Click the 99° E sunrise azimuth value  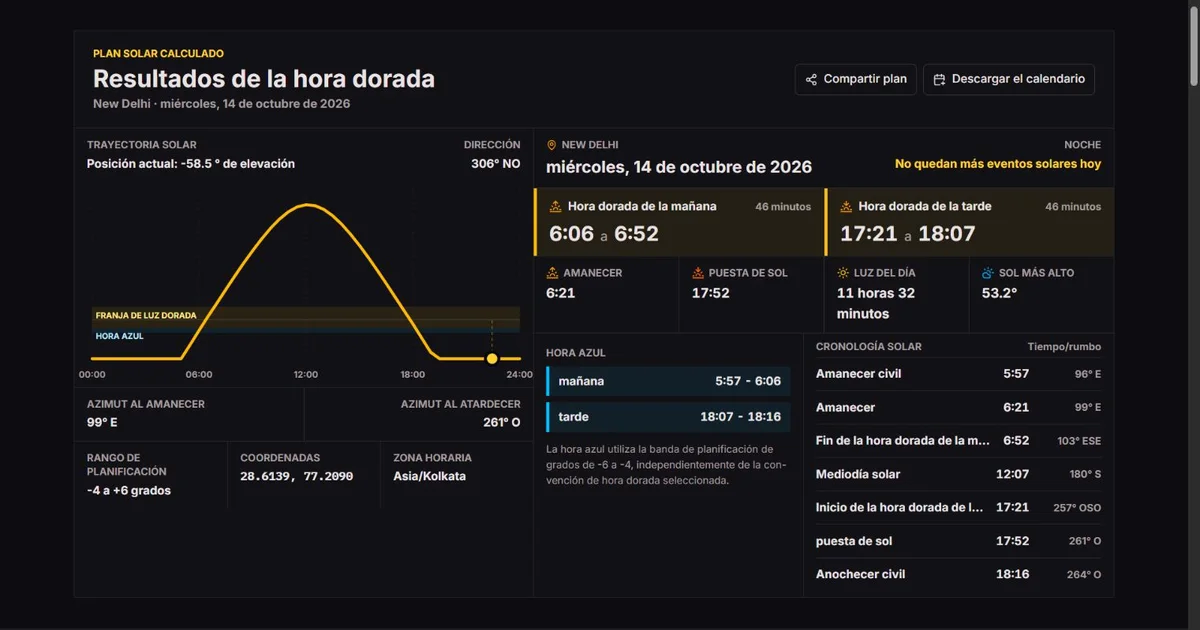[x=104, y=423]
